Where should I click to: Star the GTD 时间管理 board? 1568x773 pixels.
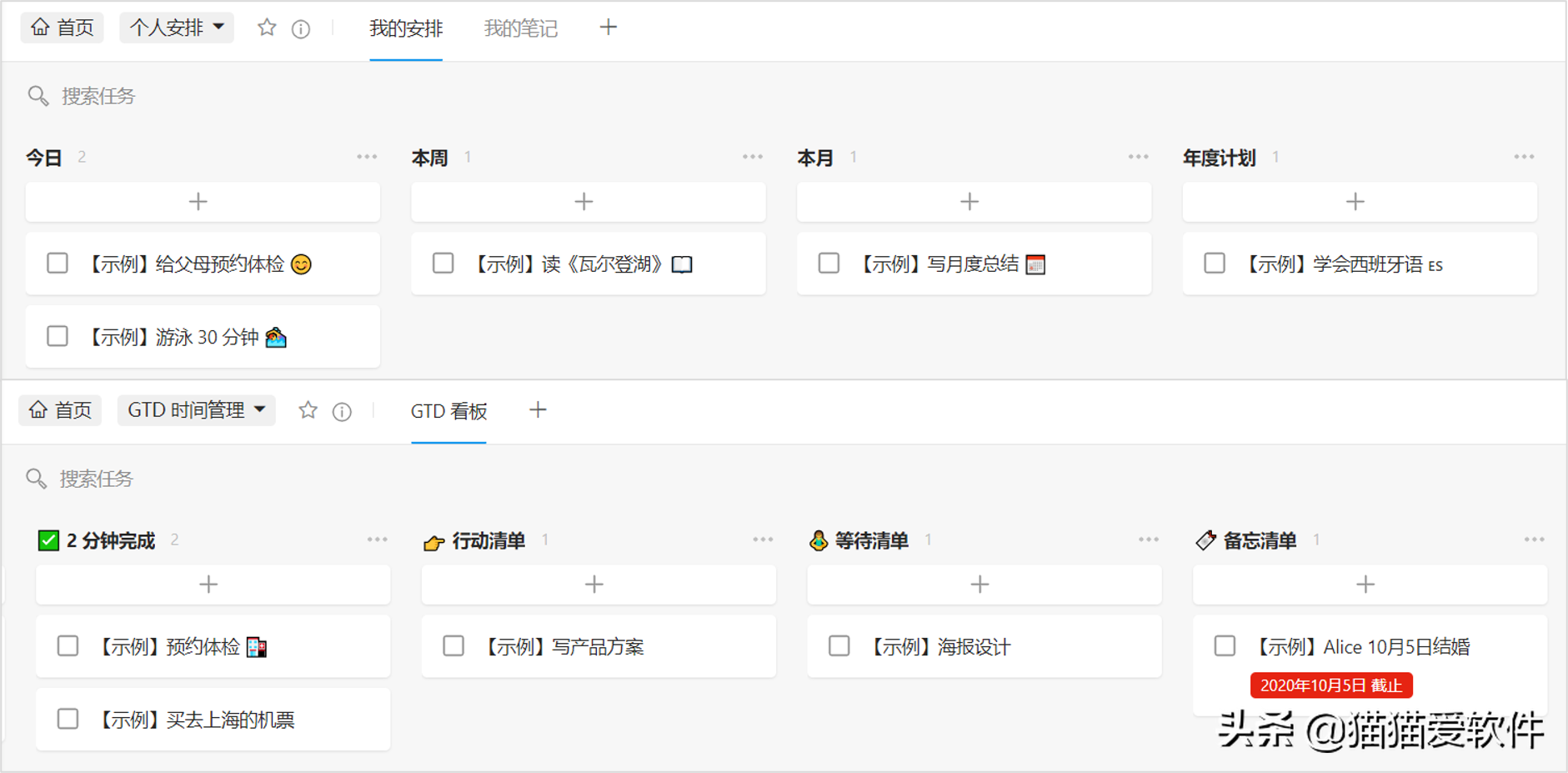(x=308, y=410)
